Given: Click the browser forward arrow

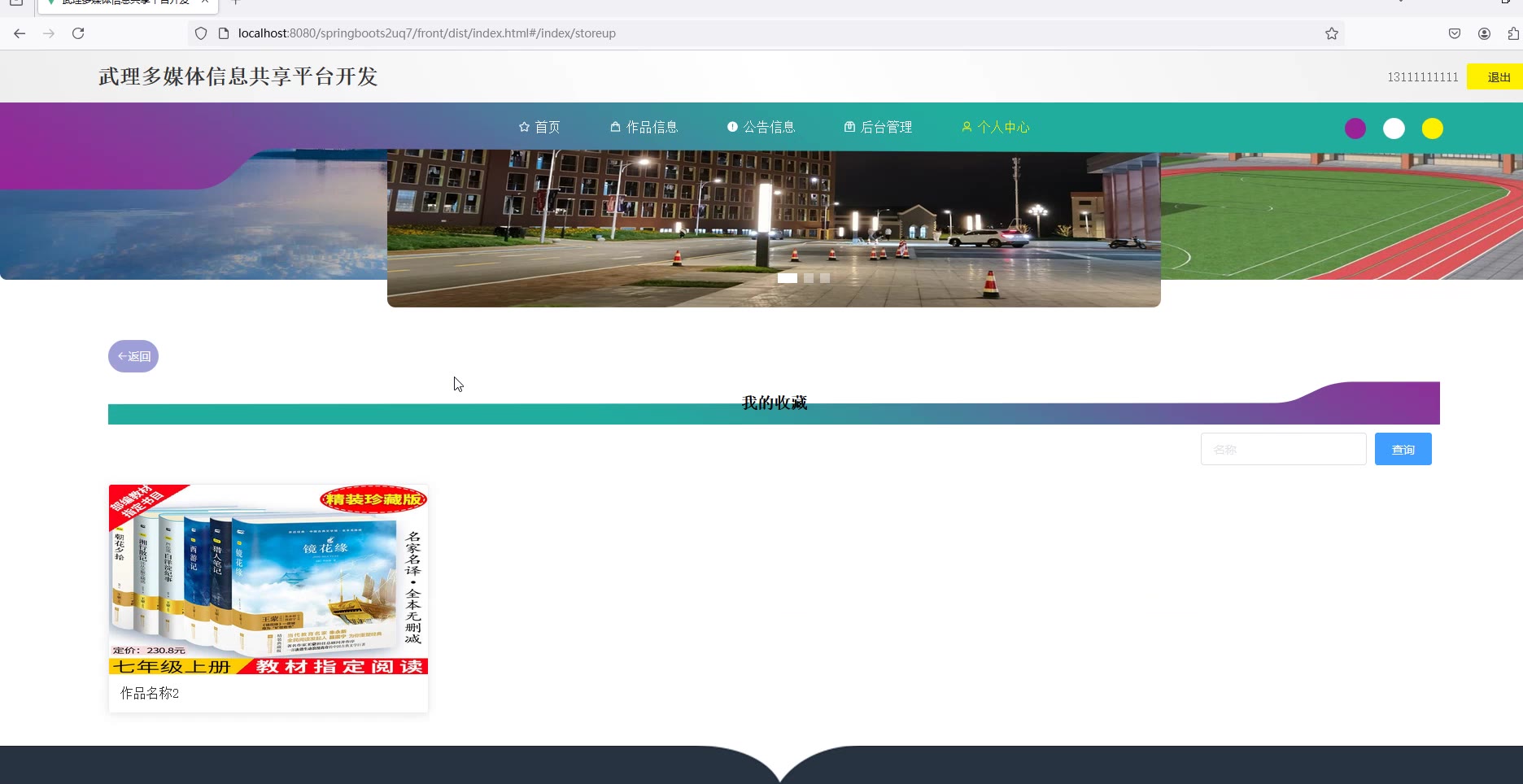Looking at the screenshot, I should 49,33.
